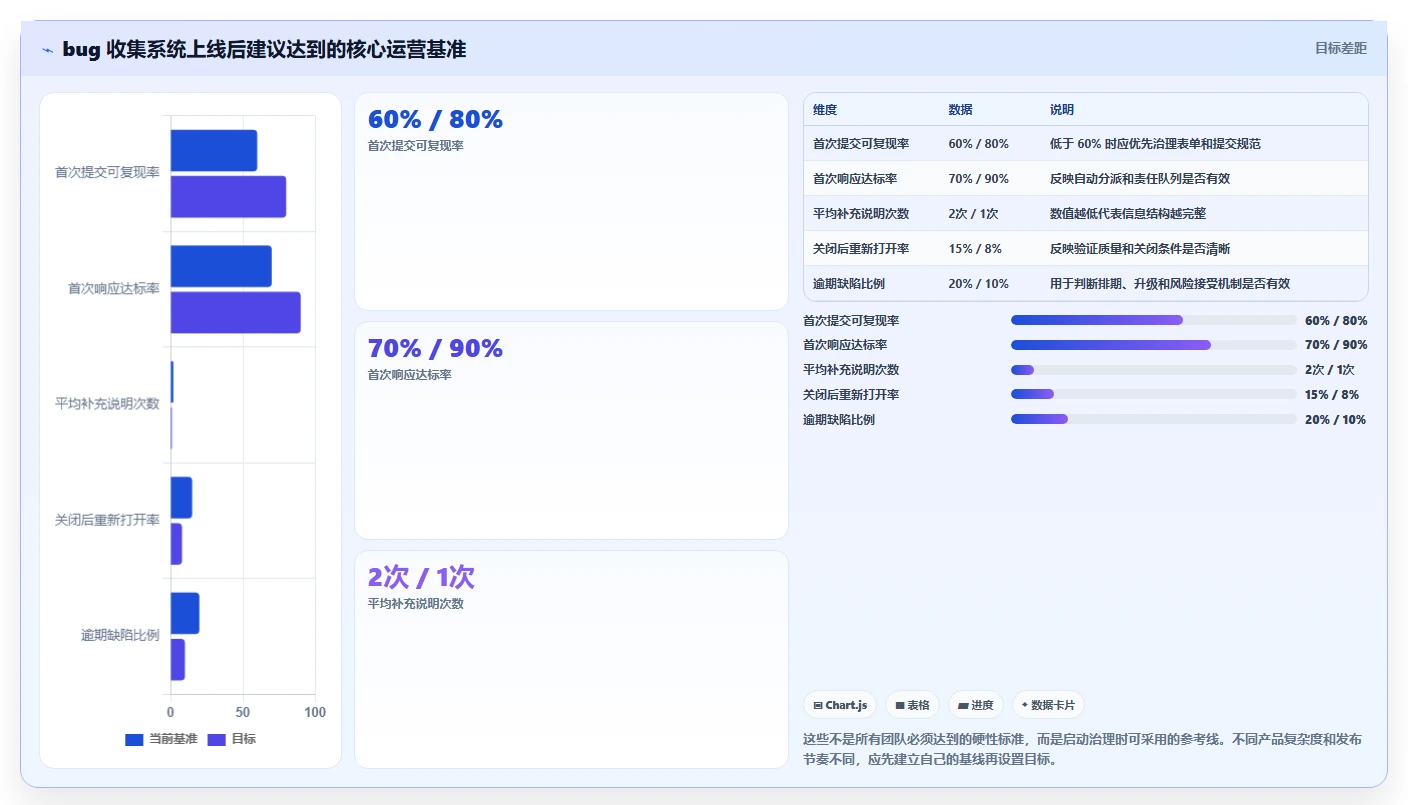Click the 平均补充说明次数 progress bar
Screen dimensions: 1408x805
pos(1153,370)
